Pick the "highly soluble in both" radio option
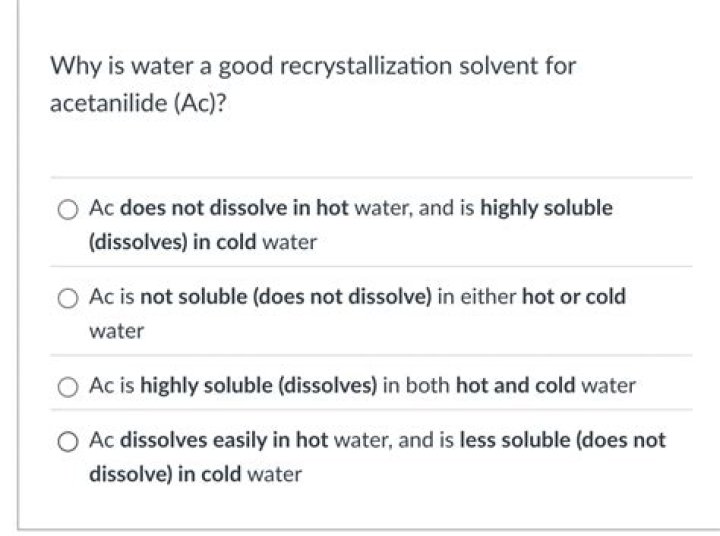 click(68, 385)
